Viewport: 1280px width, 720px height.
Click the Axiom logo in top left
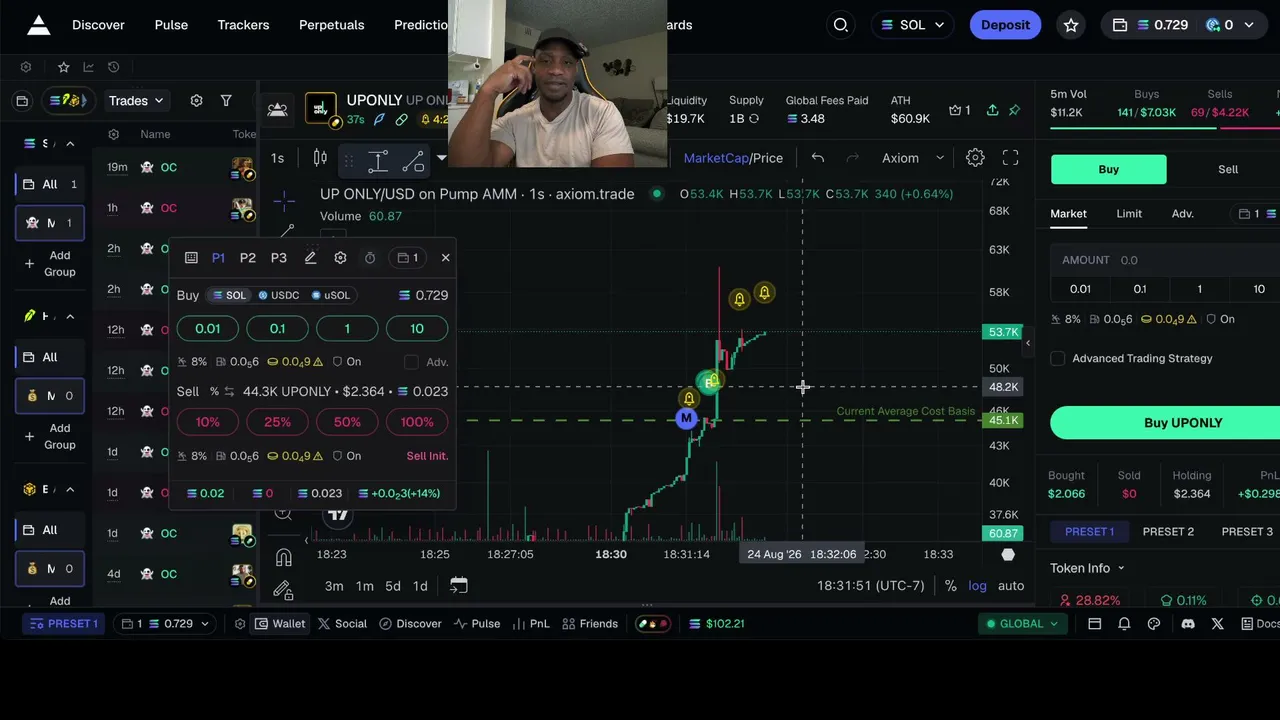[x=38, y=25]
